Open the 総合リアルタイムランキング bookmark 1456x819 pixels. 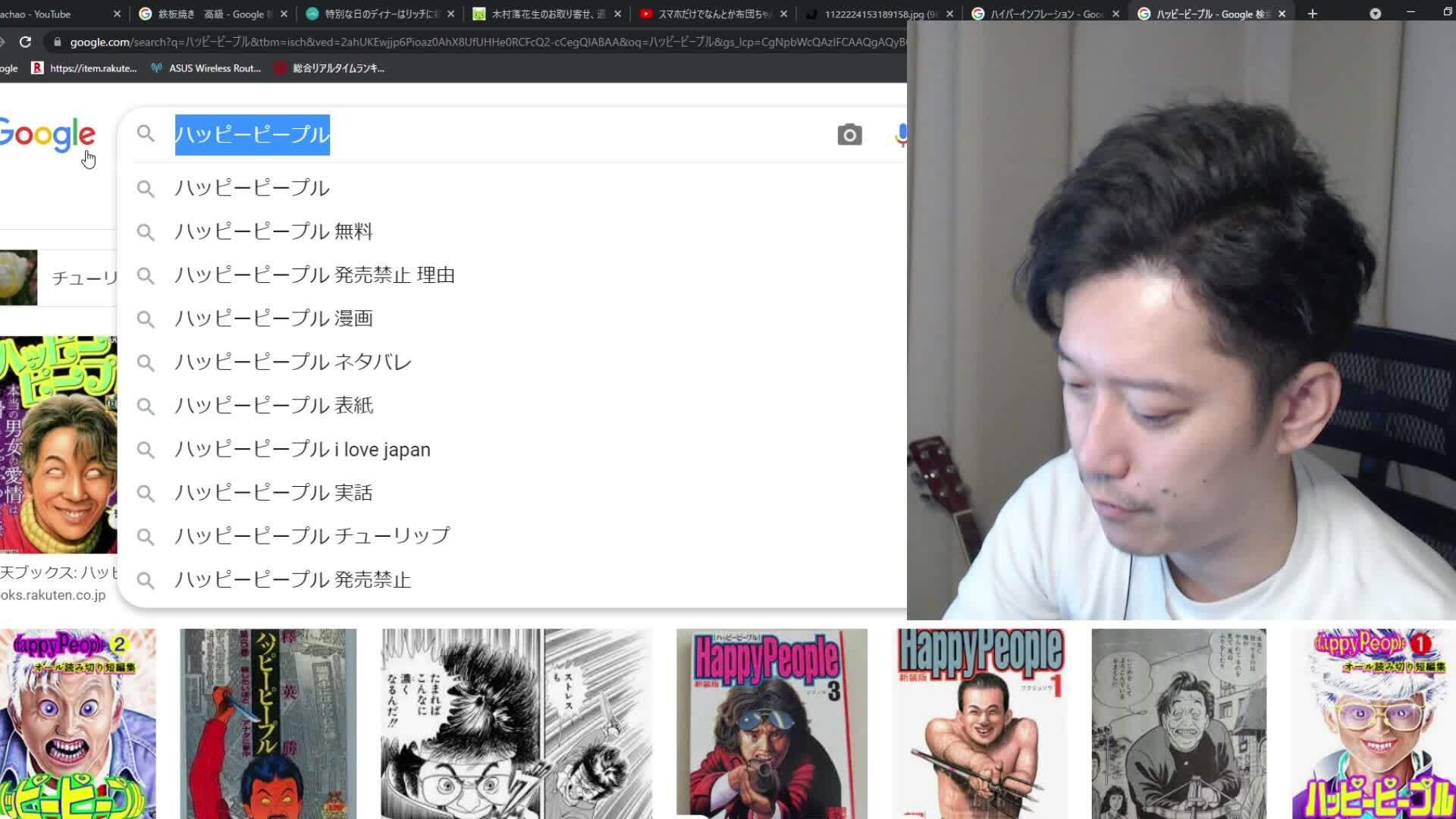[329, 68]
